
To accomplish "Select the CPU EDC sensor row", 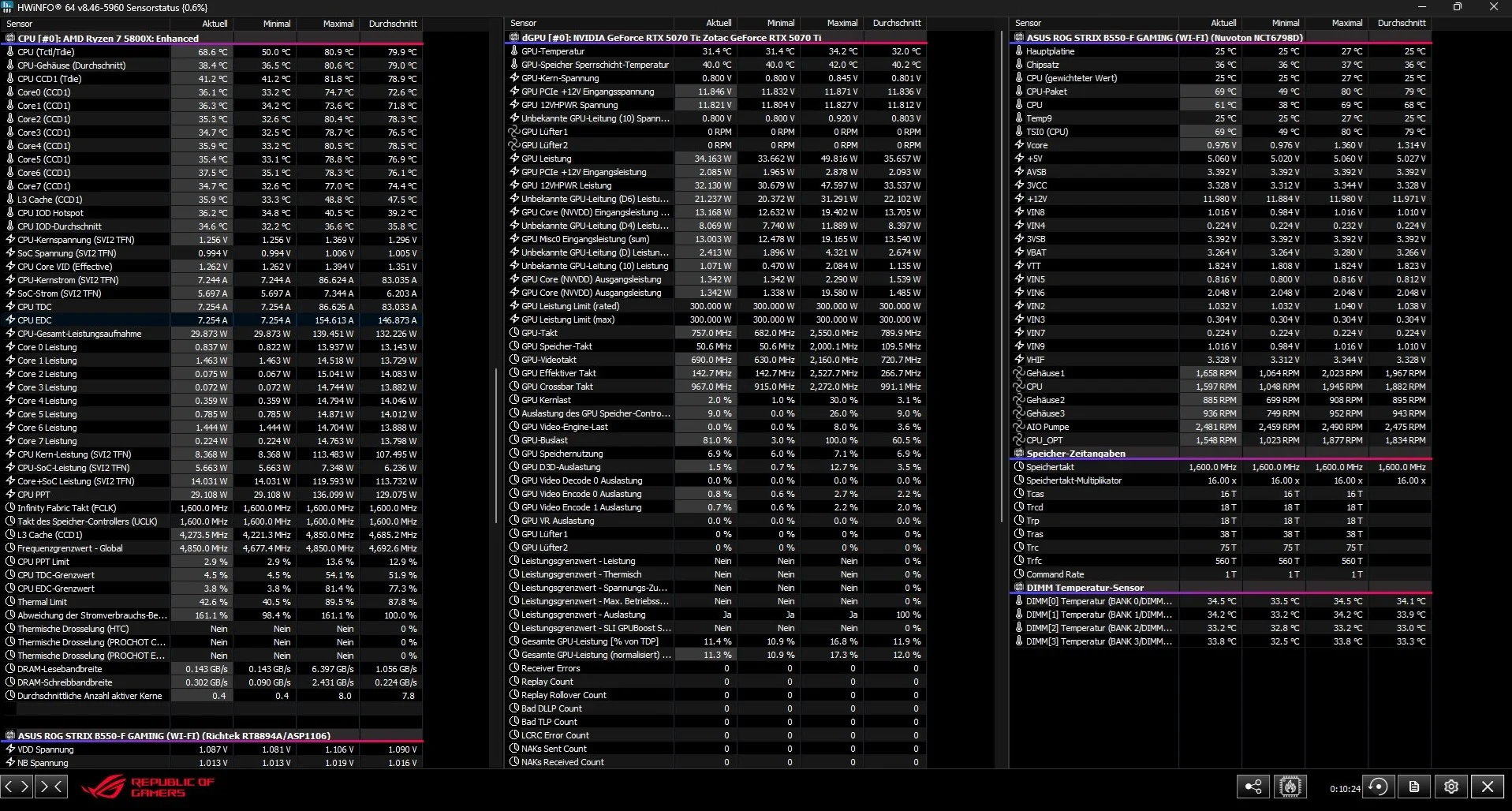I will pos(213,320).
